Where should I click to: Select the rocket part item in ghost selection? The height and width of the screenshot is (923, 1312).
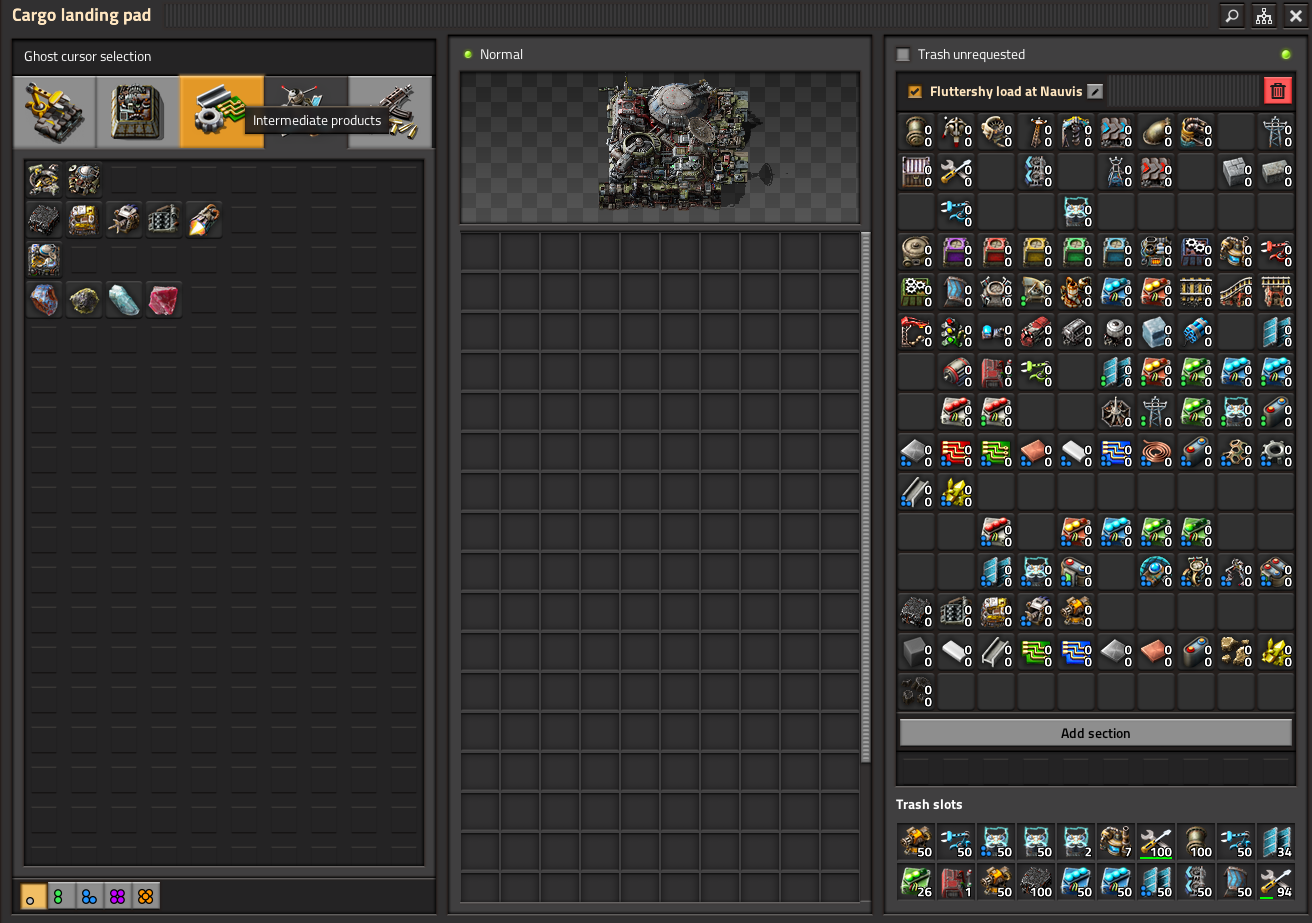pos(204,219)
